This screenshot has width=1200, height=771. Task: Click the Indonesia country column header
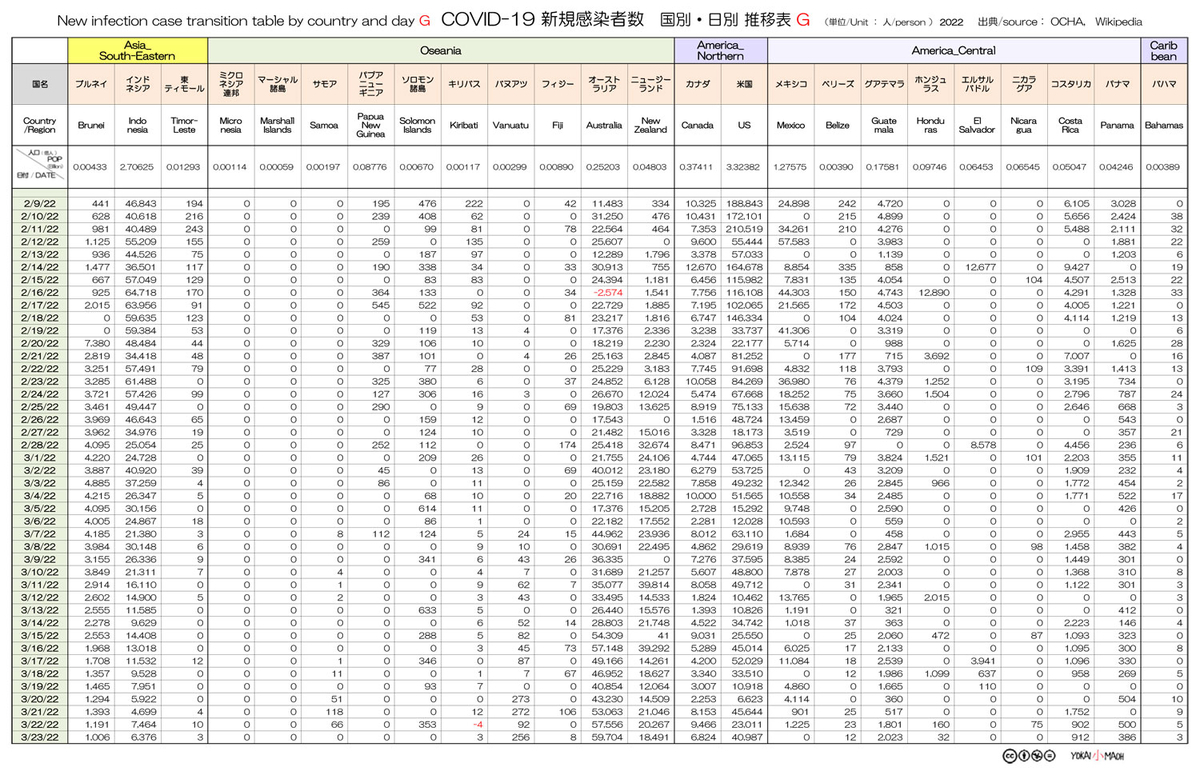coord(138,125)
